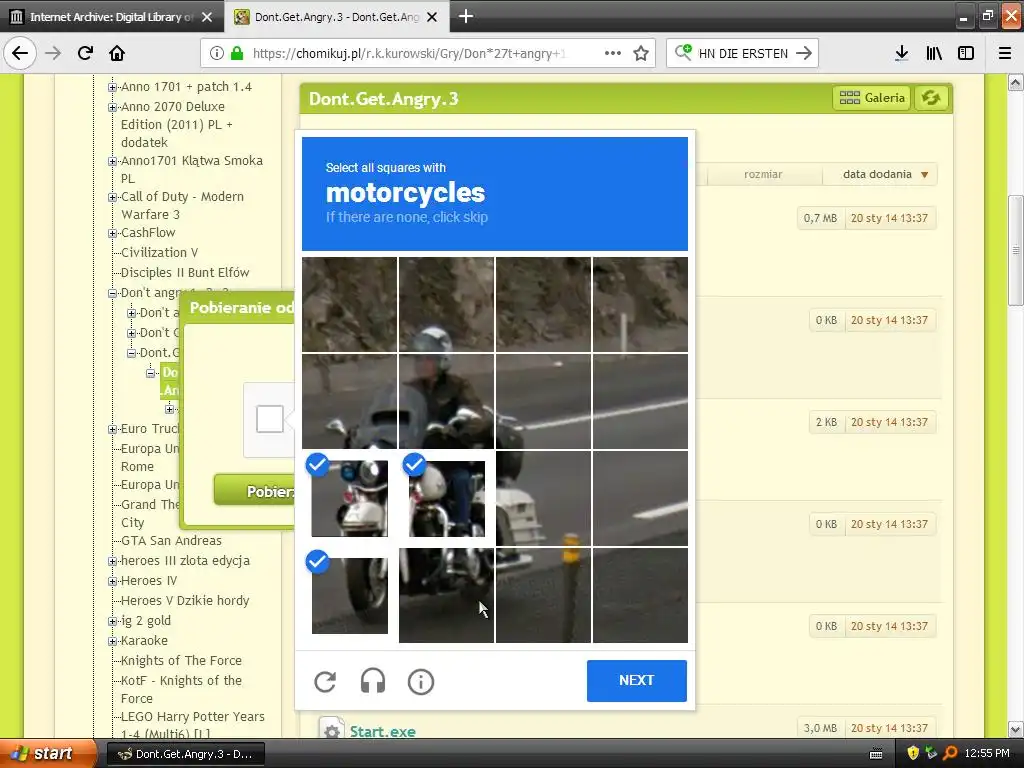Image resolution: width=1024 pixels, height=768 pixels.
Task: Expand Anno 2070 Deluxe Edition folder
Action: point(112,107)
